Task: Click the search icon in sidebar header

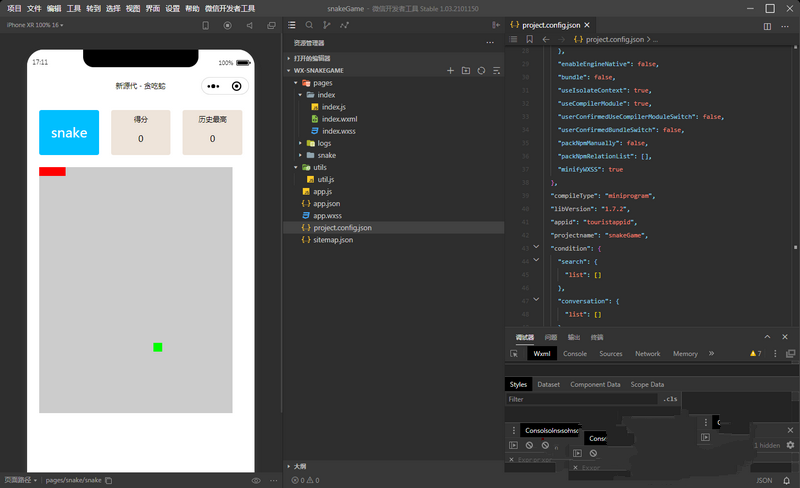Action: click(x=309, y=25)
